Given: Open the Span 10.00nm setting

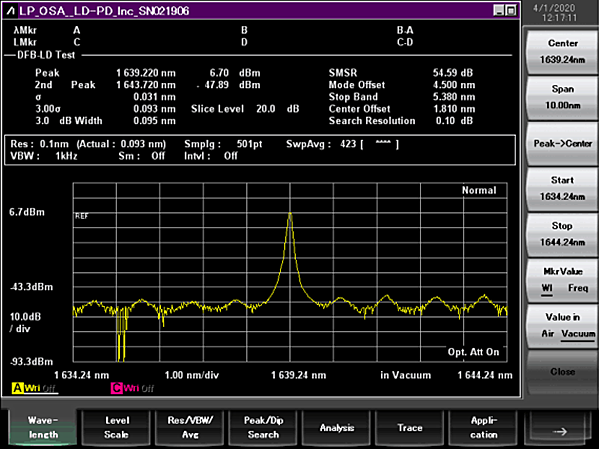Looking at the screenshot, I should (x=562, y=97).
